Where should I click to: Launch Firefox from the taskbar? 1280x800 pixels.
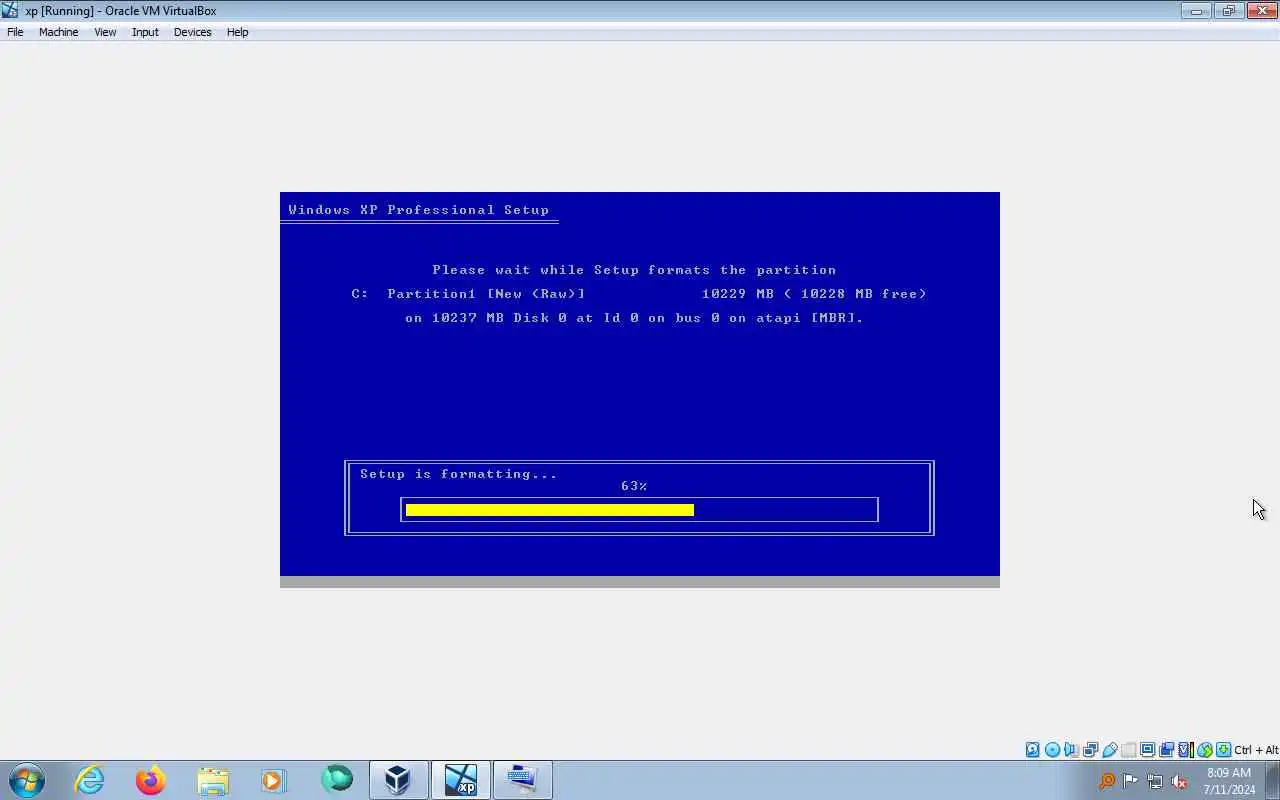pyautogui.click(x=151, y=780)
